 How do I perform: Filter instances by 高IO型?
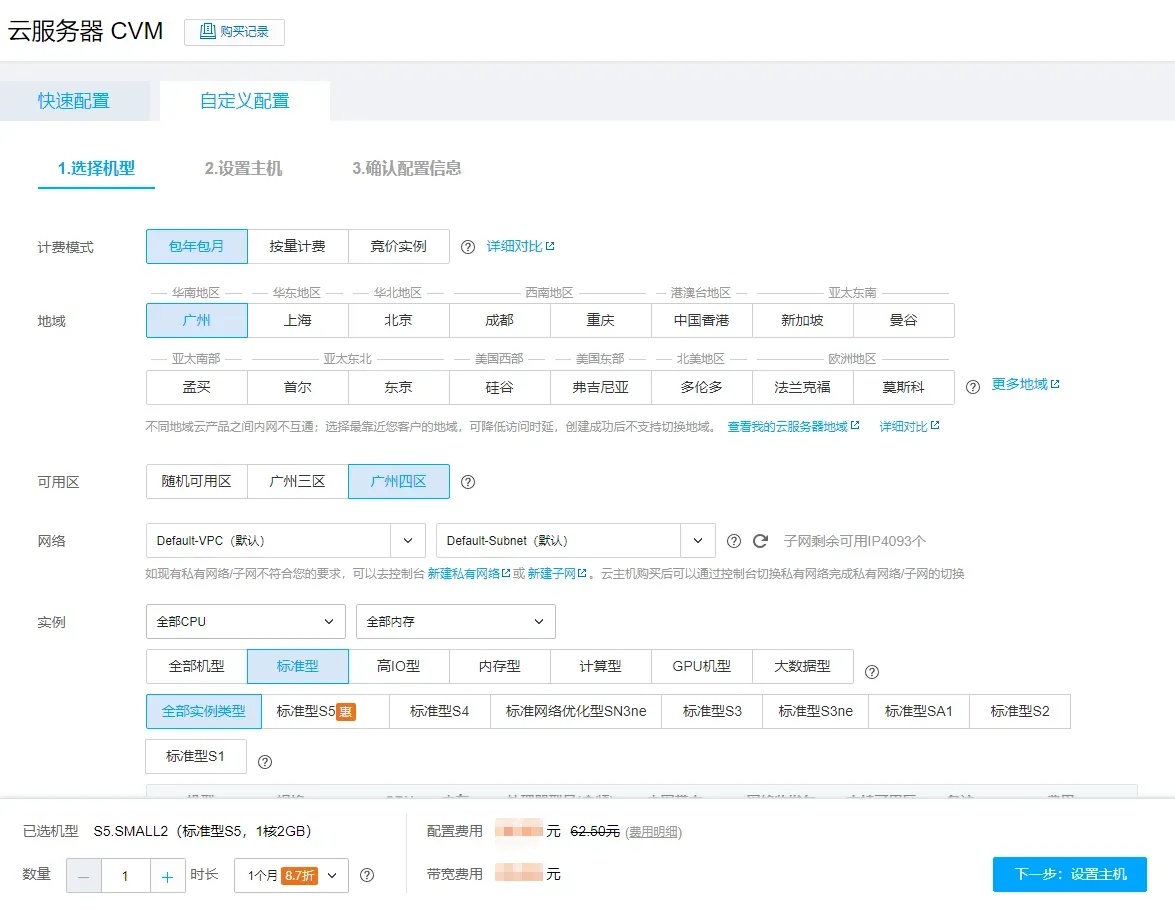[399, 667]
